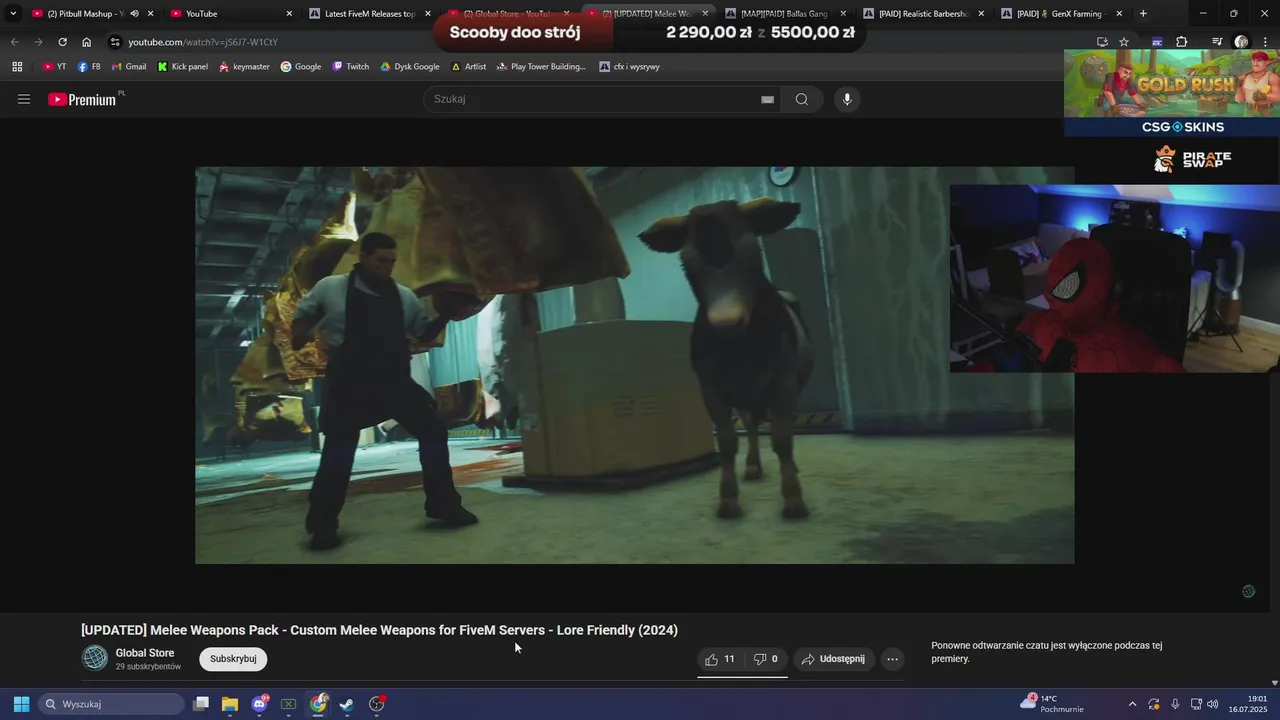Open the Excel-like green taskbar app
The image size is (1280, 720).
(x=288, y=704)
